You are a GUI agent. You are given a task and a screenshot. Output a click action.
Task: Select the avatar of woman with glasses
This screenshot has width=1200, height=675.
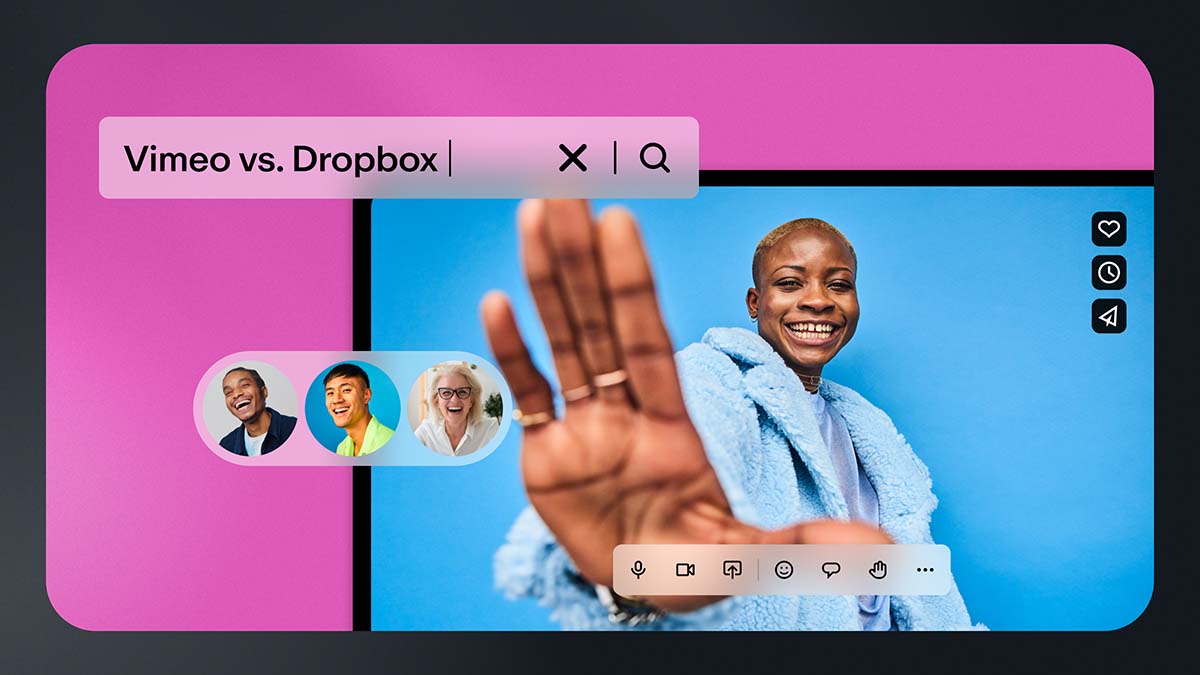(x=454, y=409)
